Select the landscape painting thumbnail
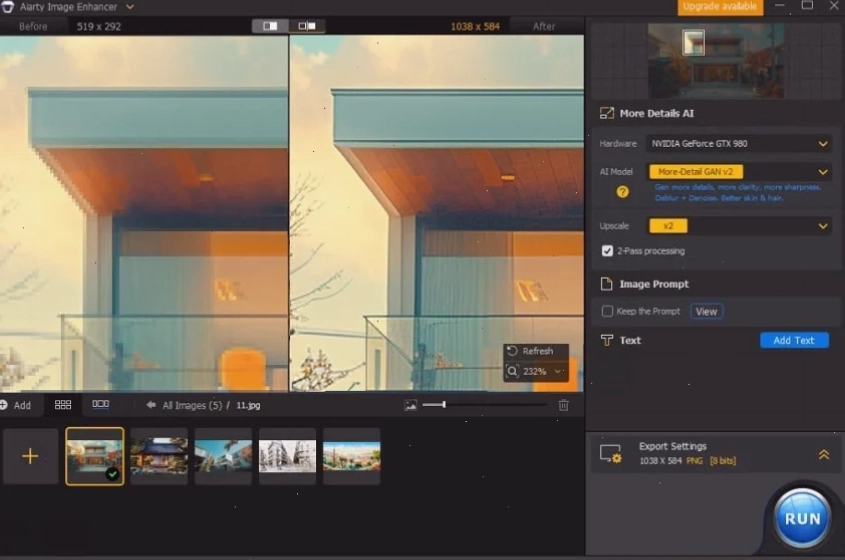 [351, 457]
